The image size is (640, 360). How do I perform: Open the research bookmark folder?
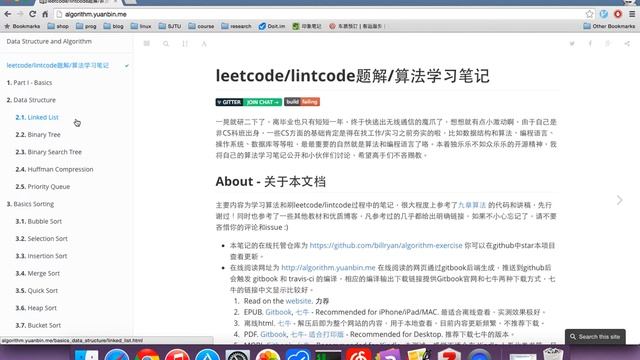tap(236, 26)
